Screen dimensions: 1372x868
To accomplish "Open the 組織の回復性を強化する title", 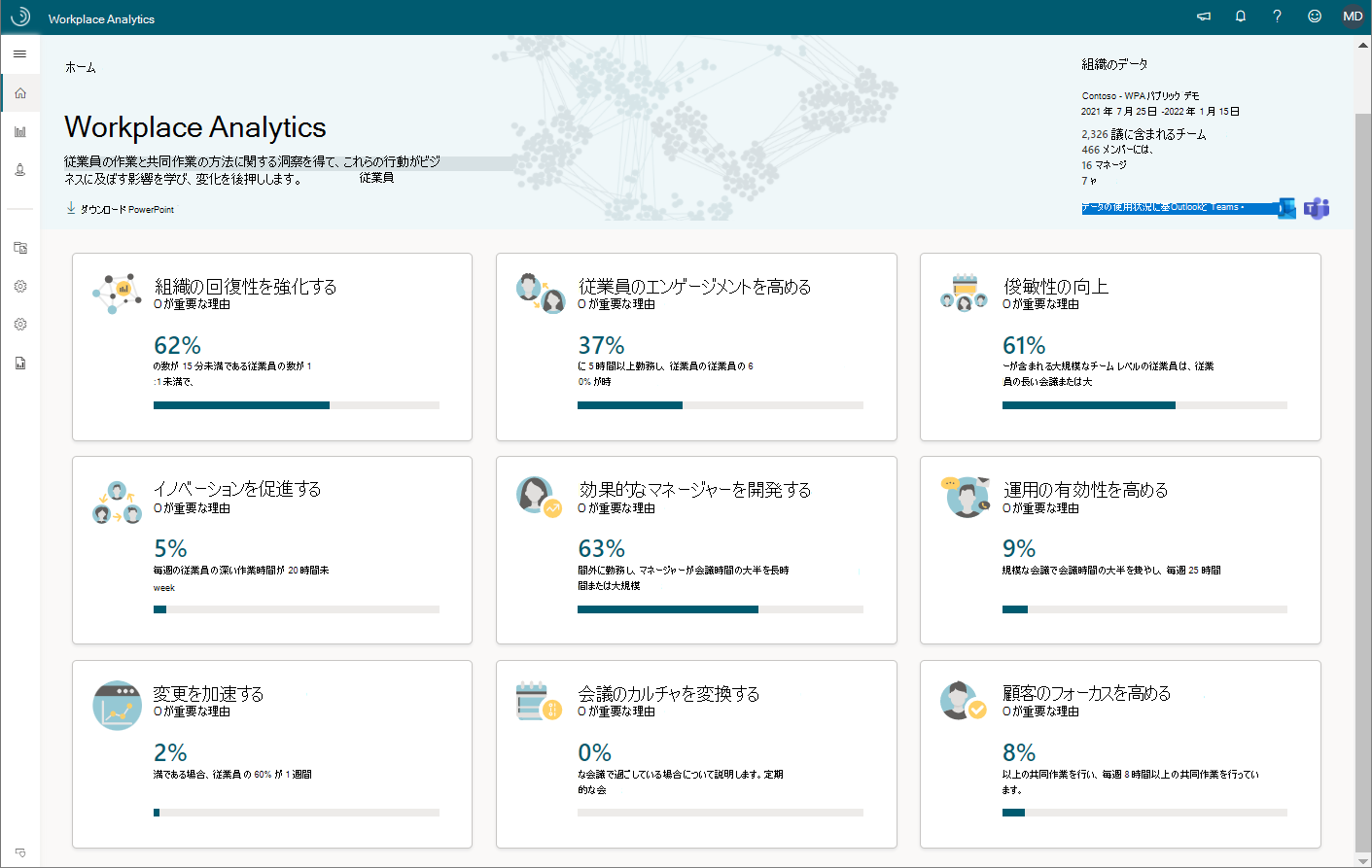I will (x=246, y=286).
